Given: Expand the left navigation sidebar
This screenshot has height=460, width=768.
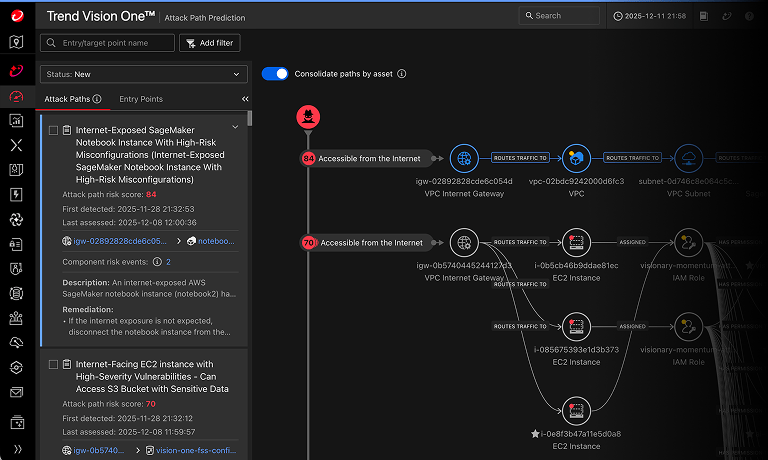Looking at the screenshot, I should pos(16,449).
